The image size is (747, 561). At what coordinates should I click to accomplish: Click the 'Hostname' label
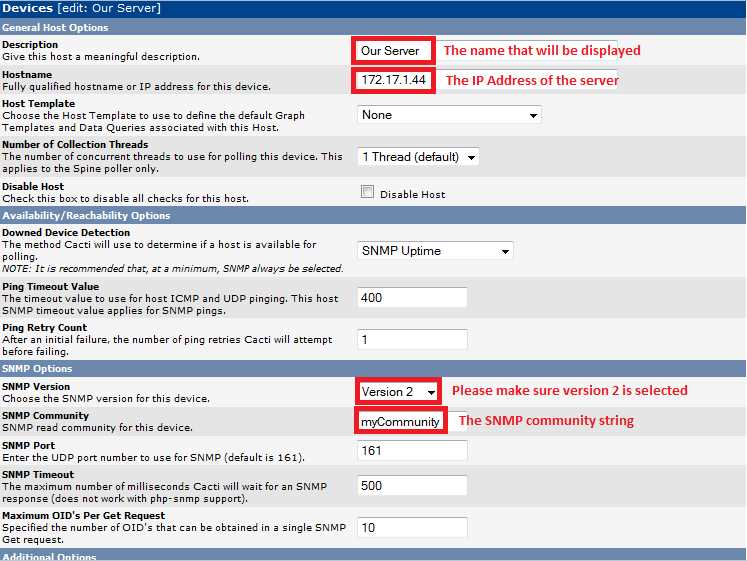[x=27, y=74]
